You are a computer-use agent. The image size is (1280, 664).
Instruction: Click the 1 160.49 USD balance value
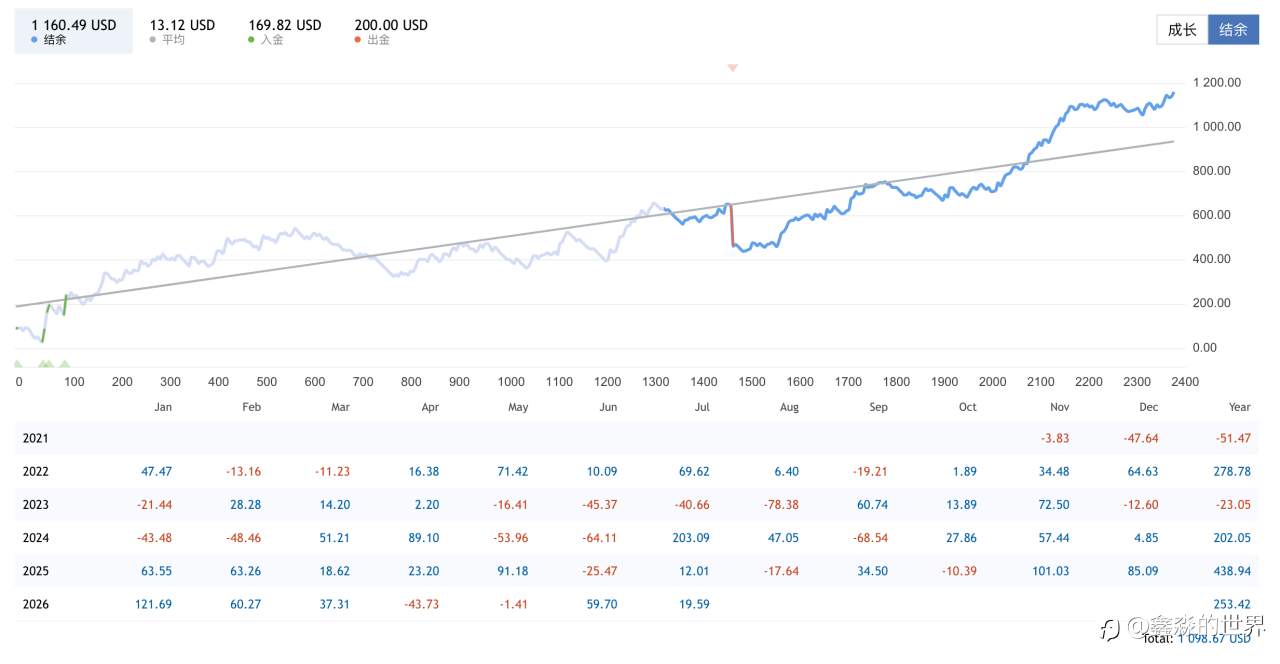(x=74, y=25)
